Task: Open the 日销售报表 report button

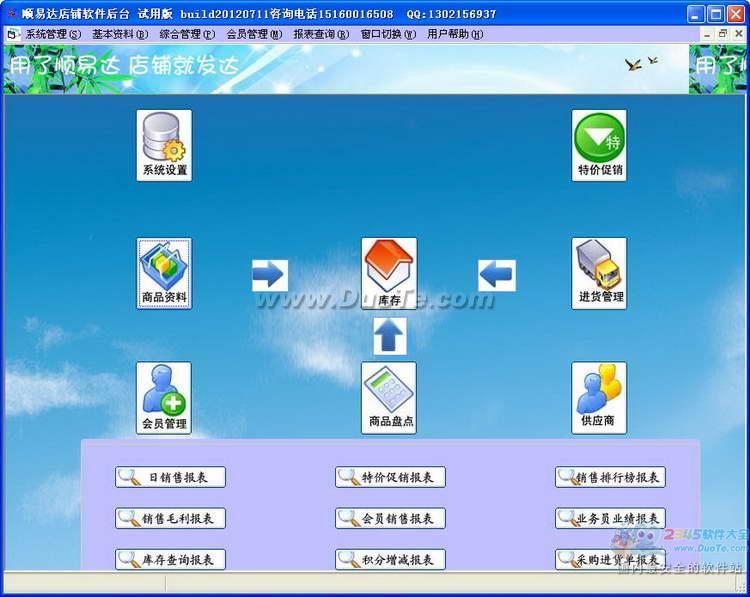Action: (x=170, y=478)
